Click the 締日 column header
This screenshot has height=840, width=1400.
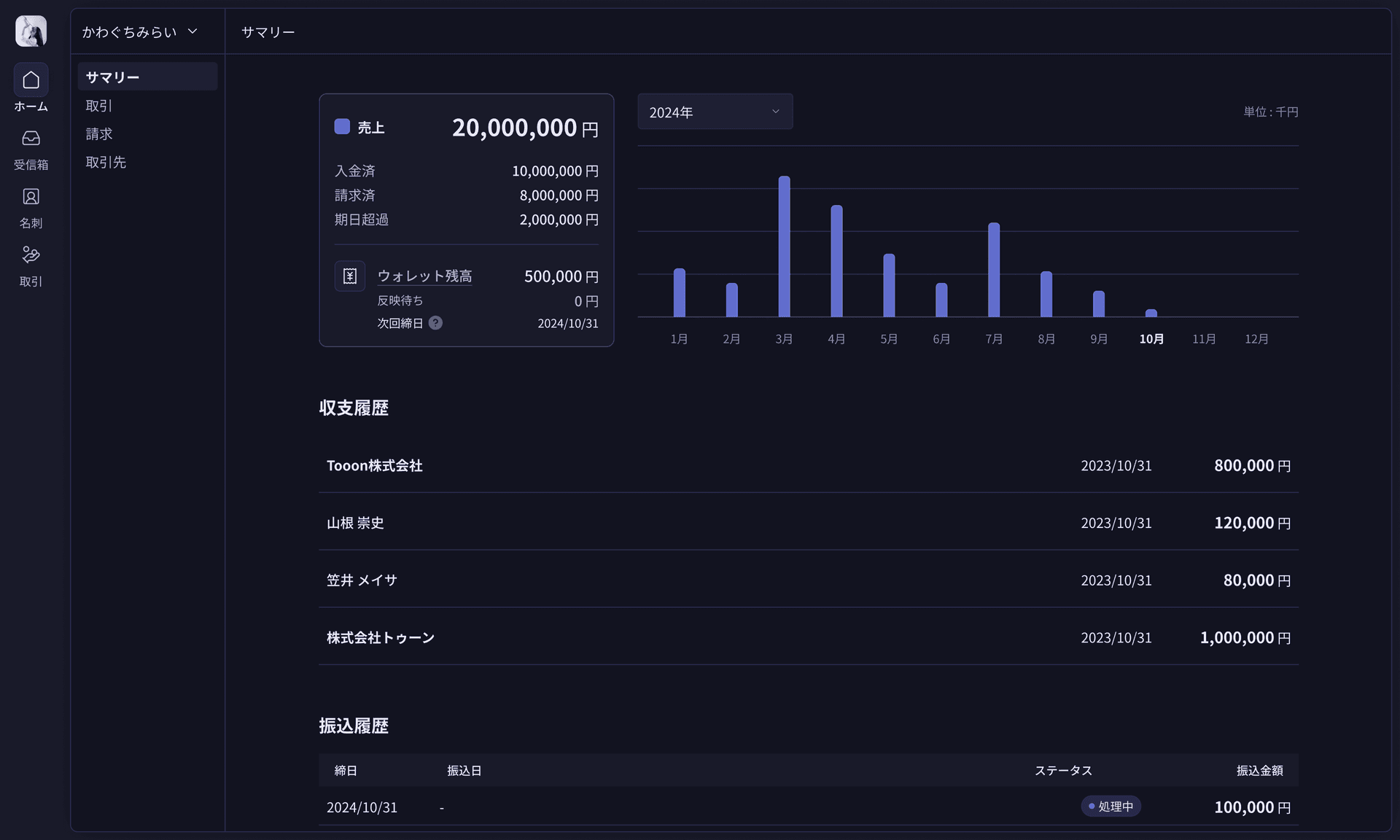pos(346,771)
